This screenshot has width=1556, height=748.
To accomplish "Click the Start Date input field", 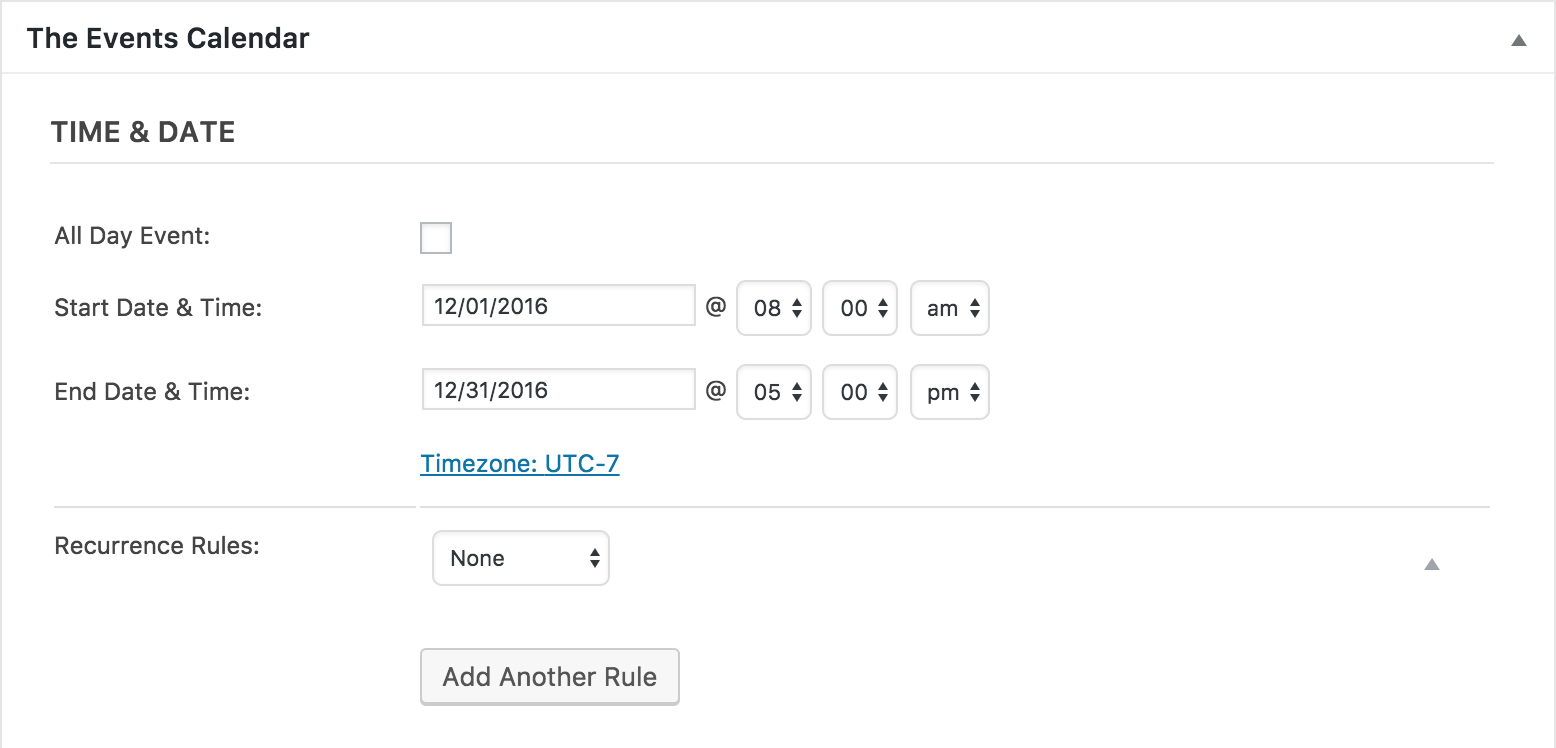I will (x=558, y=306).
